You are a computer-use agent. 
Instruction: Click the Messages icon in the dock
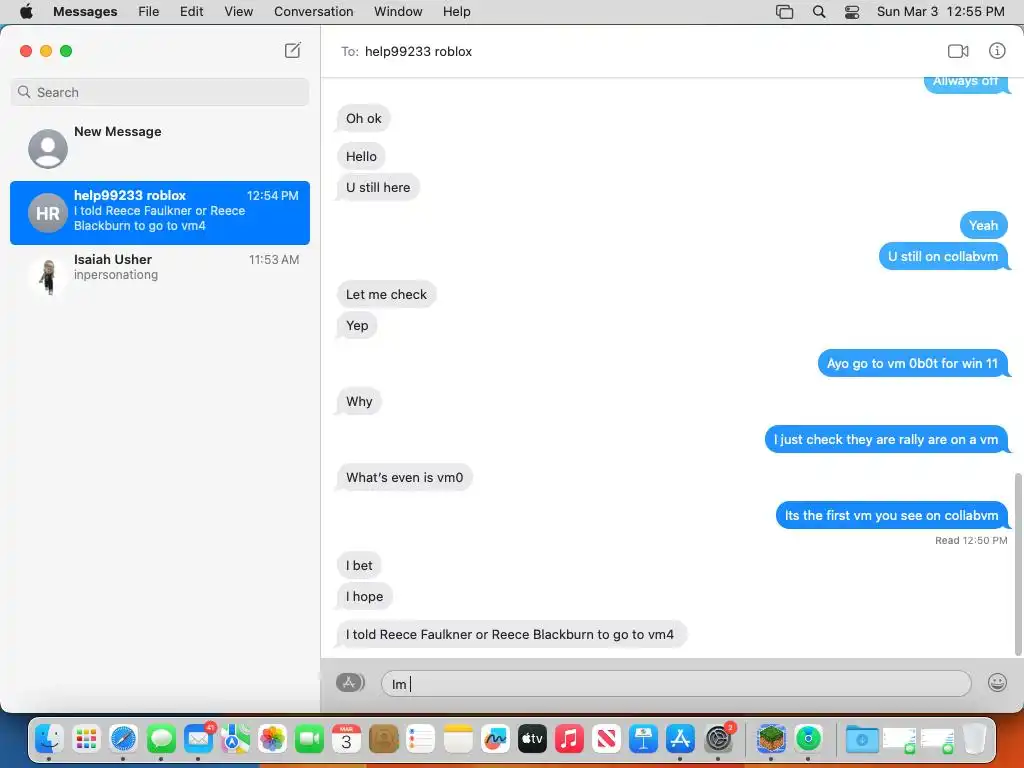(161, 739)
